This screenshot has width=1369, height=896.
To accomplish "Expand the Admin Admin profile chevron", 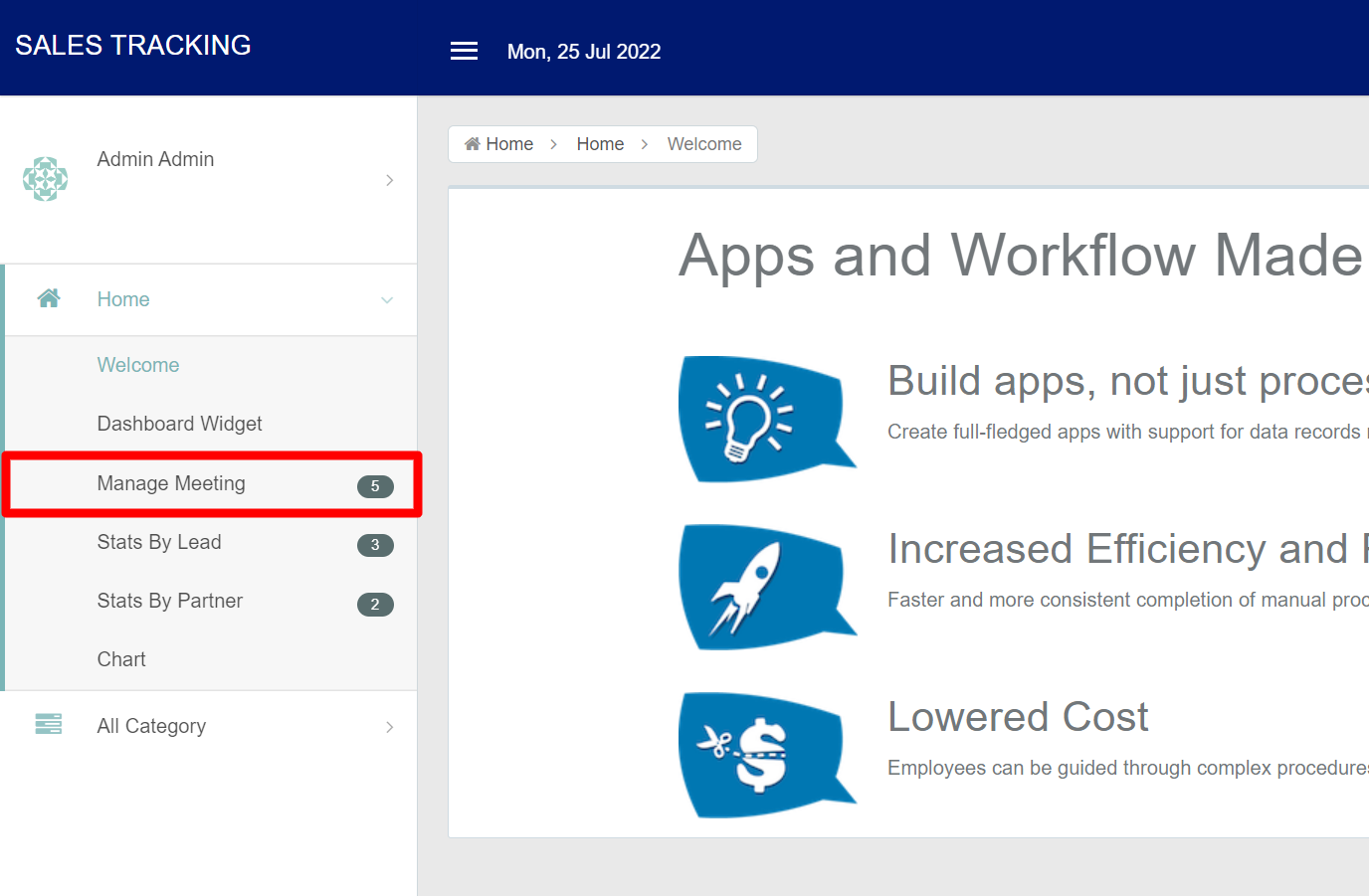I will pos(389,180).
